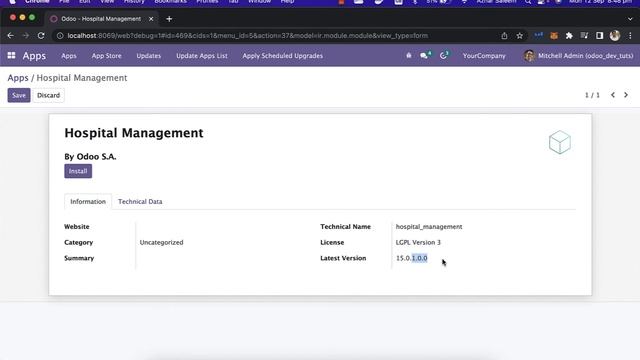Open the macOS Apple menu
The width and height of the screenshot is (640, 360).
tap(12, 2)
